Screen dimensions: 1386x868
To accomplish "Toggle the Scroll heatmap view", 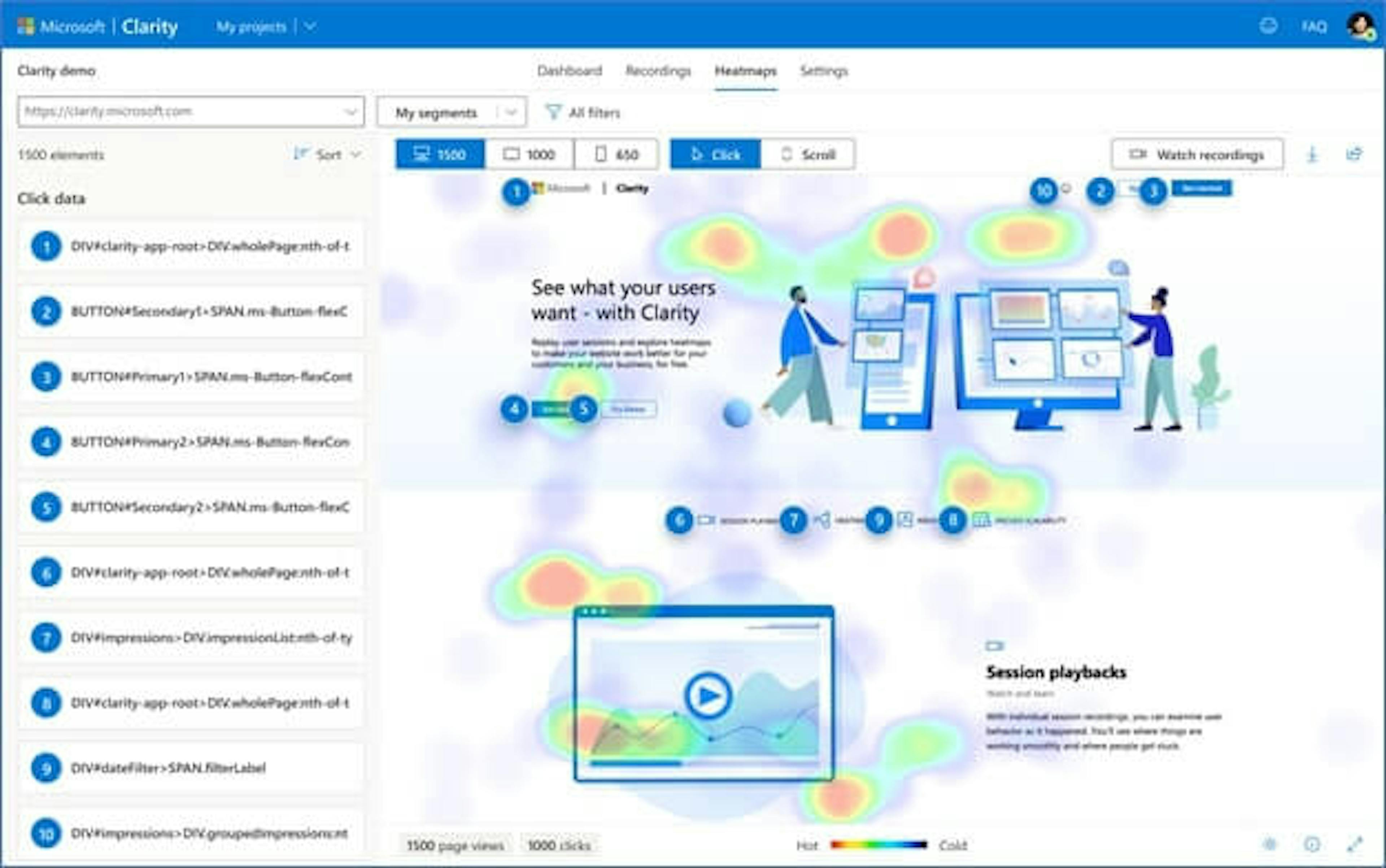I will [x=808, y=154].
